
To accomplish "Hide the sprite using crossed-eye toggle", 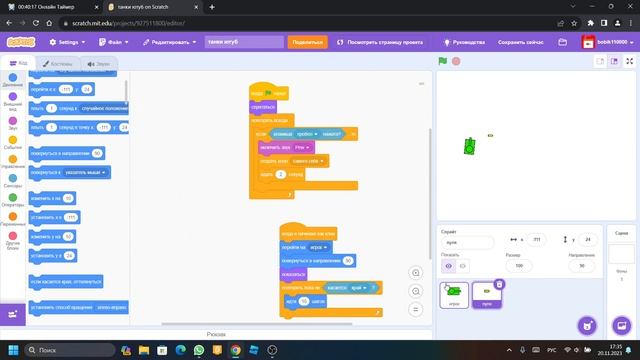I will pos(462,266).
